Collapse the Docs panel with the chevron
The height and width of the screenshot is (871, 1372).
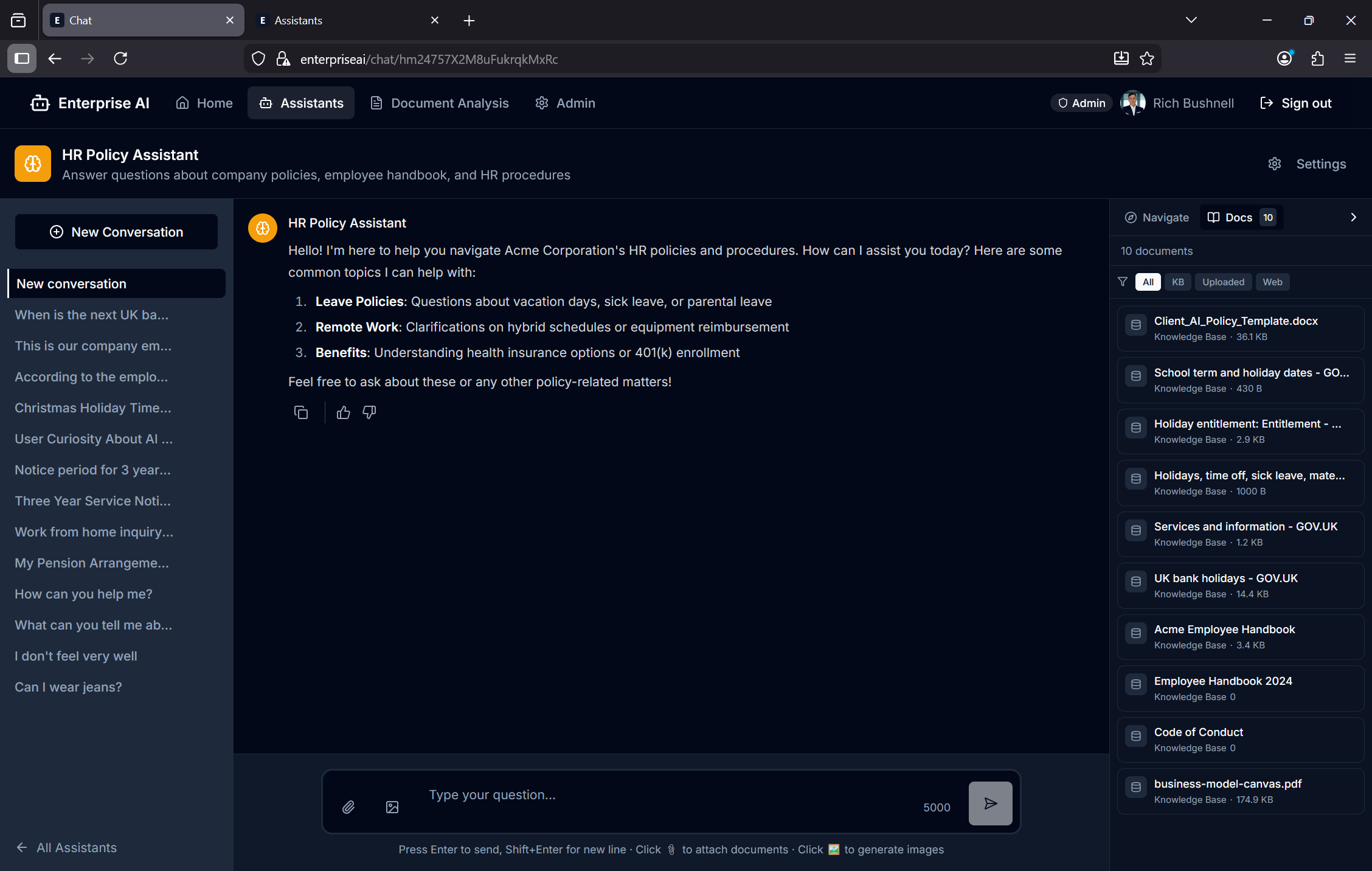(x=1353, y=217)
